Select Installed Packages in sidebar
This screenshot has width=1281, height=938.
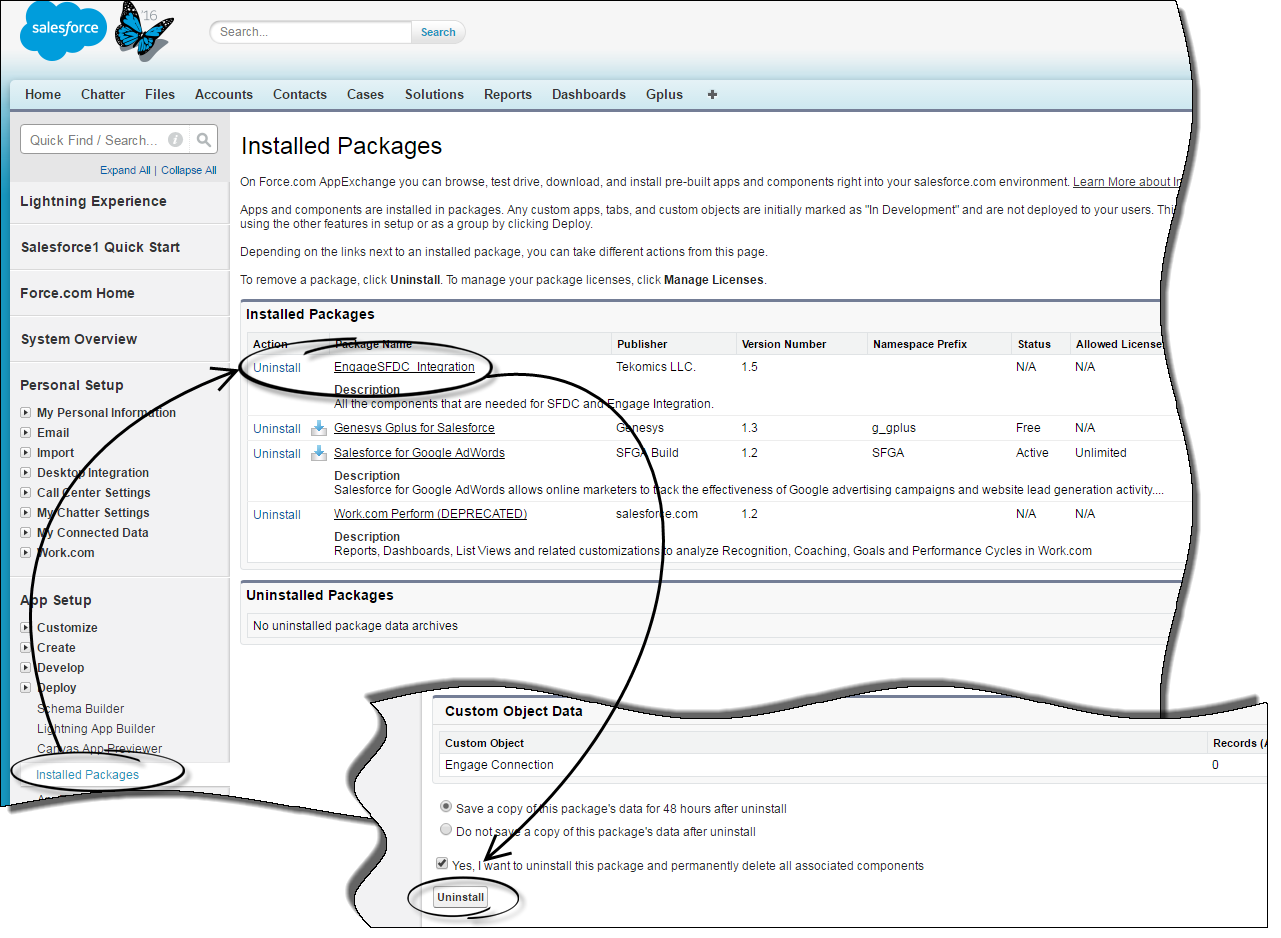(x=87, y=774)
